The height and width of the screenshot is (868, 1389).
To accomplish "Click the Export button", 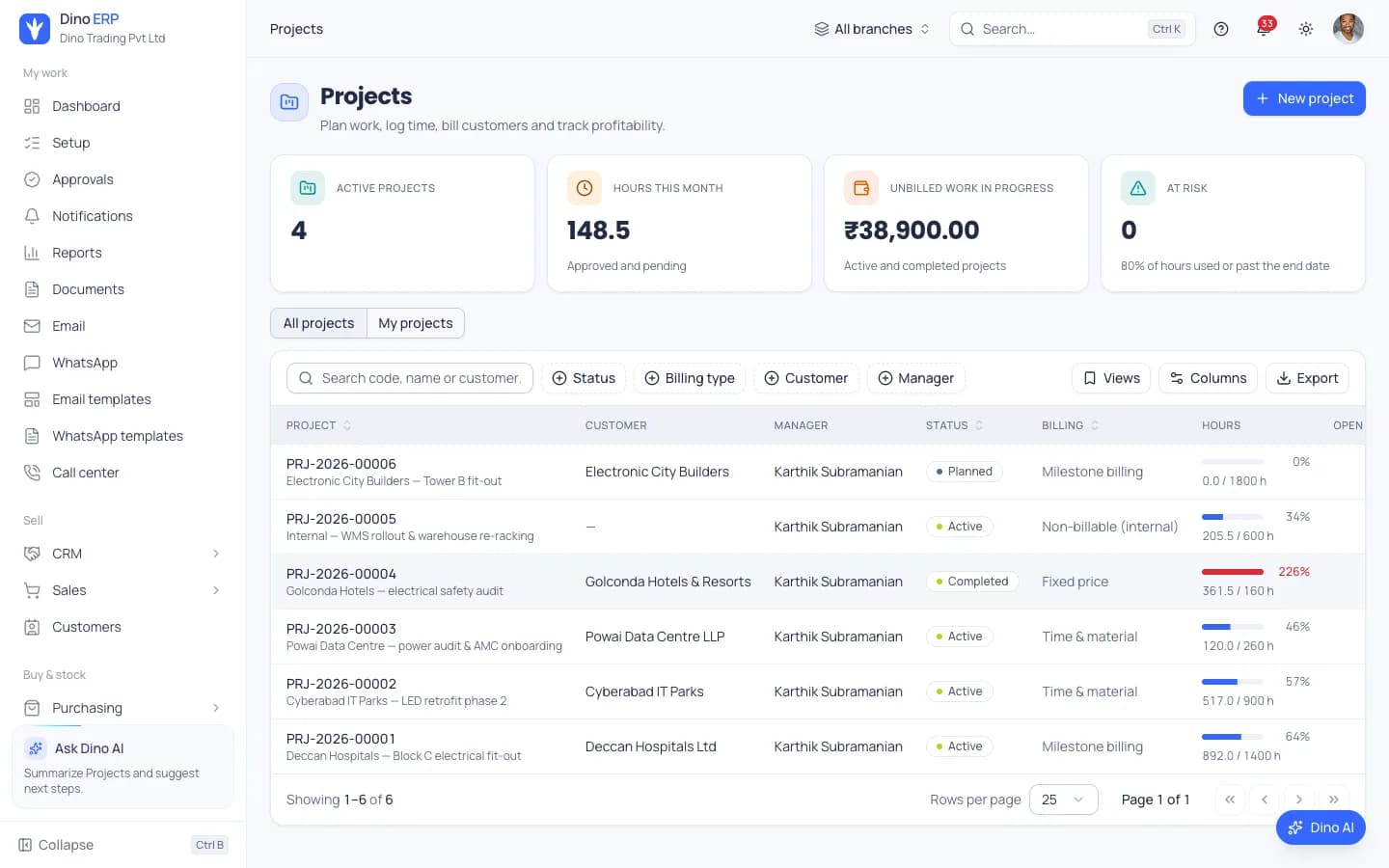I will (1307, 378).
